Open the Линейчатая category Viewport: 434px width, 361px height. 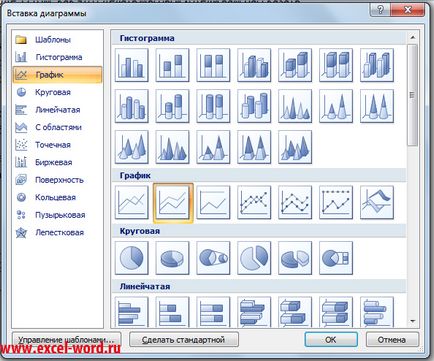[x=57, y=110]
